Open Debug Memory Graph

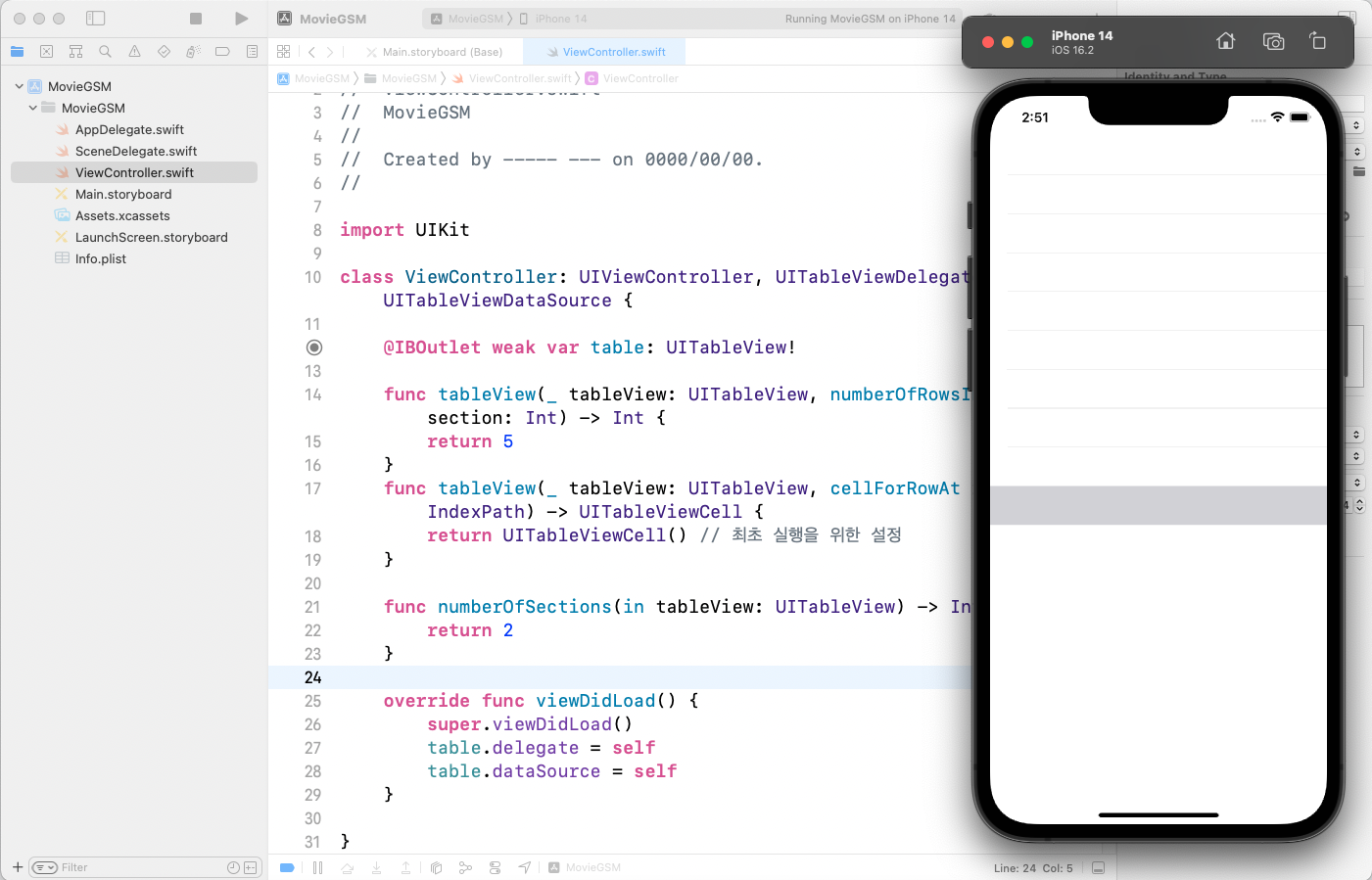click(x=465, y=867)
